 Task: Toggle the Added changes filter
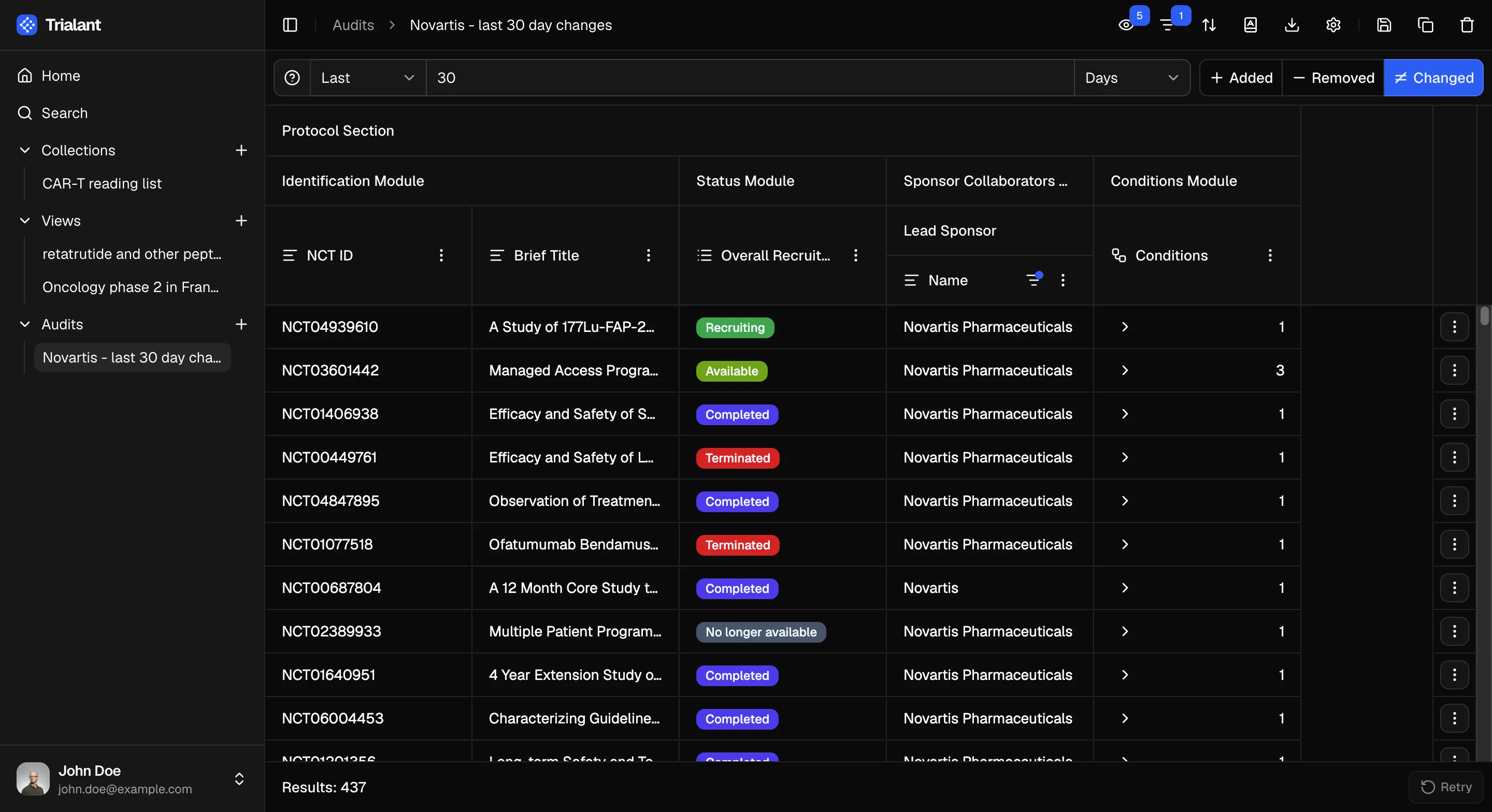[x=1241, y=78]
